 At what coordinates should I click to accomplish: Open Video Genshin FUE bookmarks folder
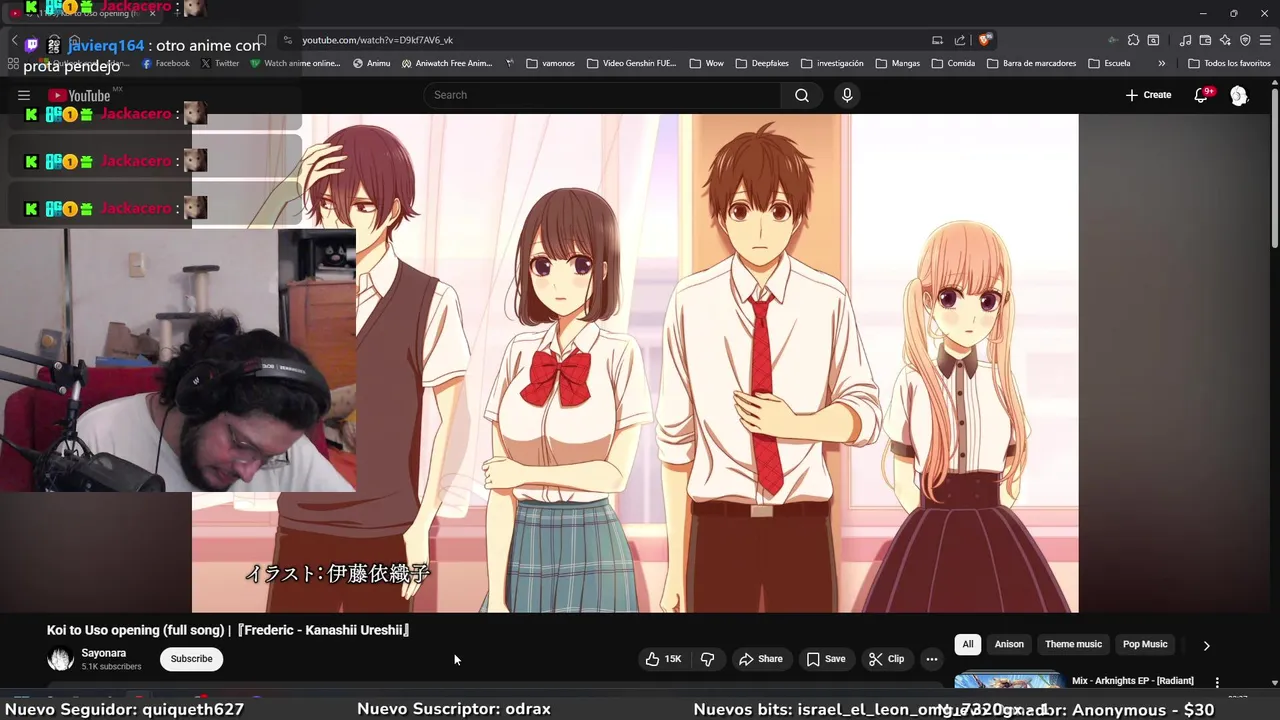(632, 63)
